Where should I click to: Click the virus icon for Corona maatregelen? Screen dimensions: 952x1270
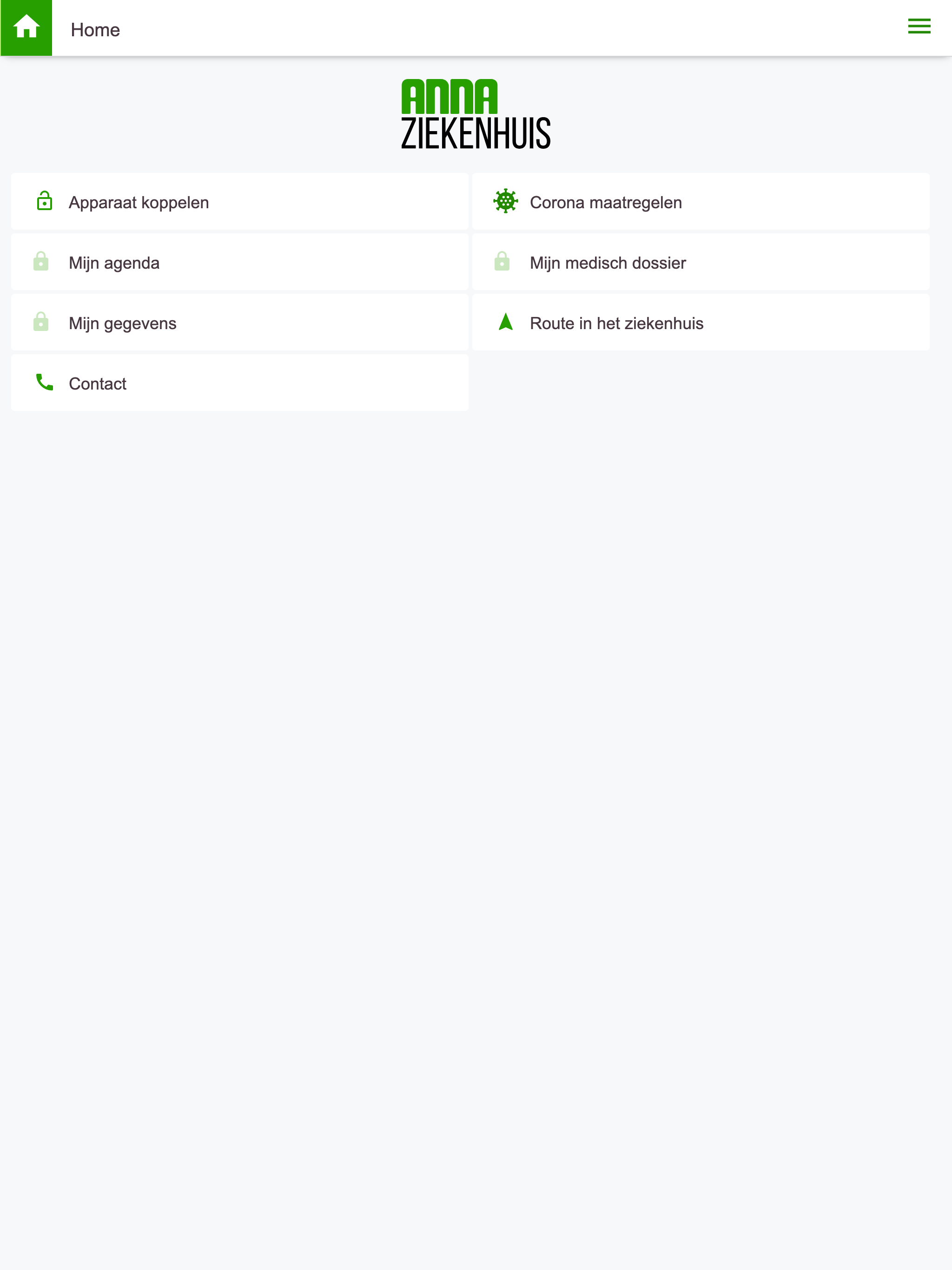[504, 202]
